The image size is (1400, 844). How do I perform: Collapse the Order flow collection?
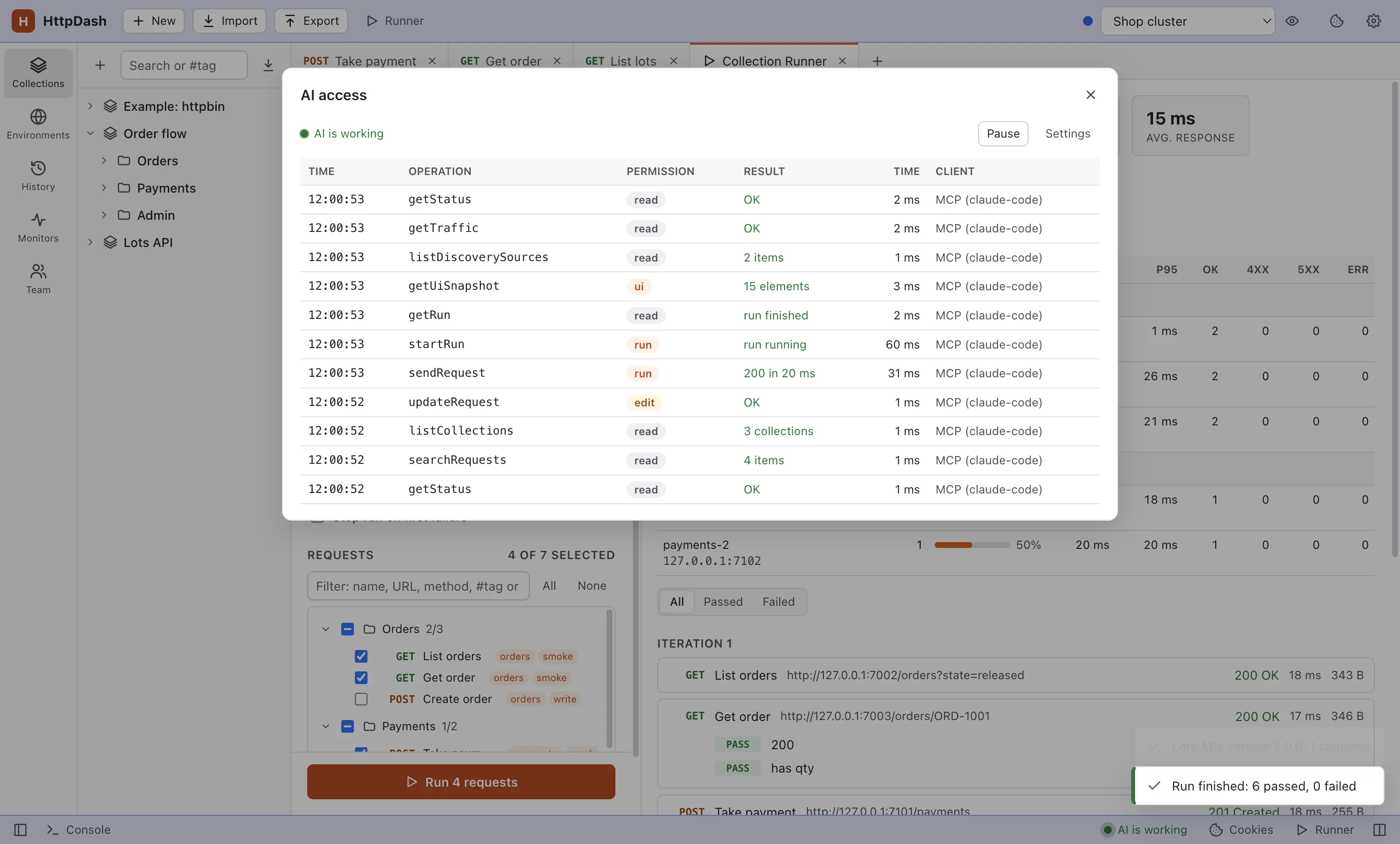click(x=90, y=134)
